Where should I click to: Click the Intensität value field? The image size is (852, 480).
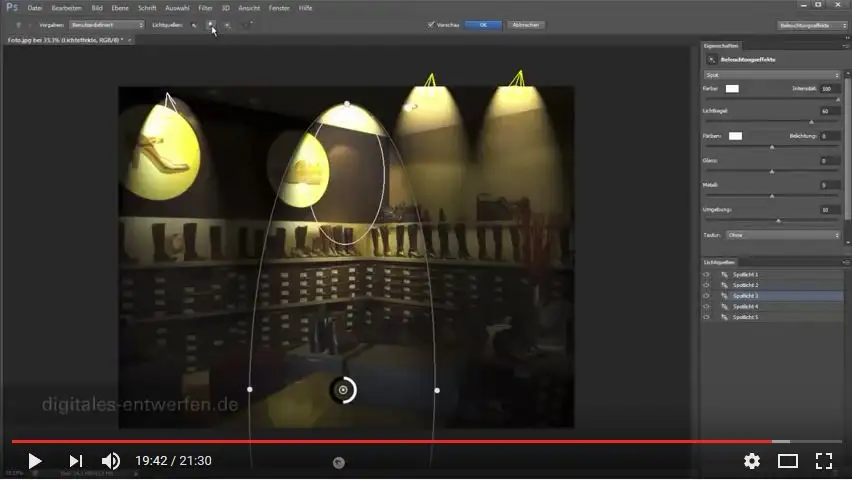(830, 89)
